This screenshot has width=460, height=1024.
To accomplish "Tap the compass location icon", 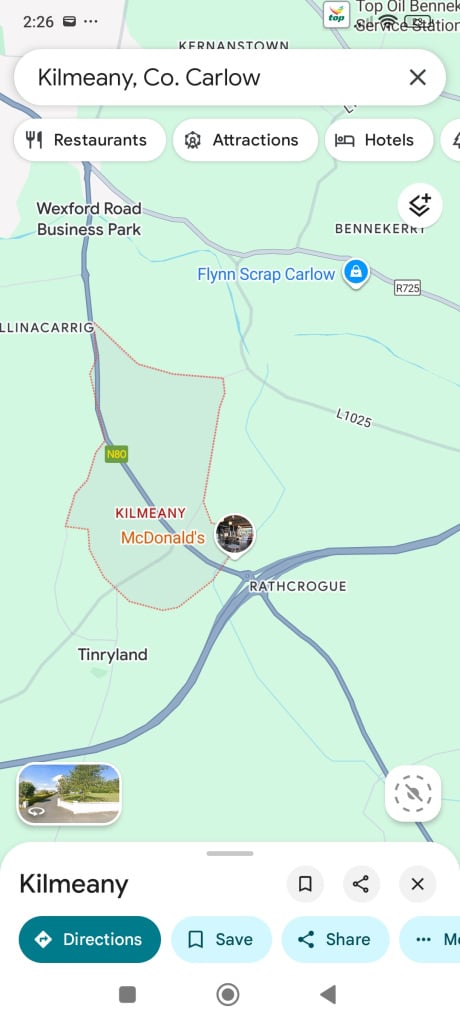I will 413,793.
